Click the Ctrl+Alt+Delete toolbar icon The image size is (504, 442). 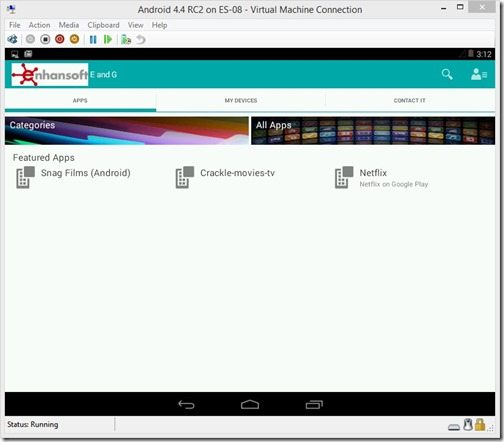click(x=13, y=39)
